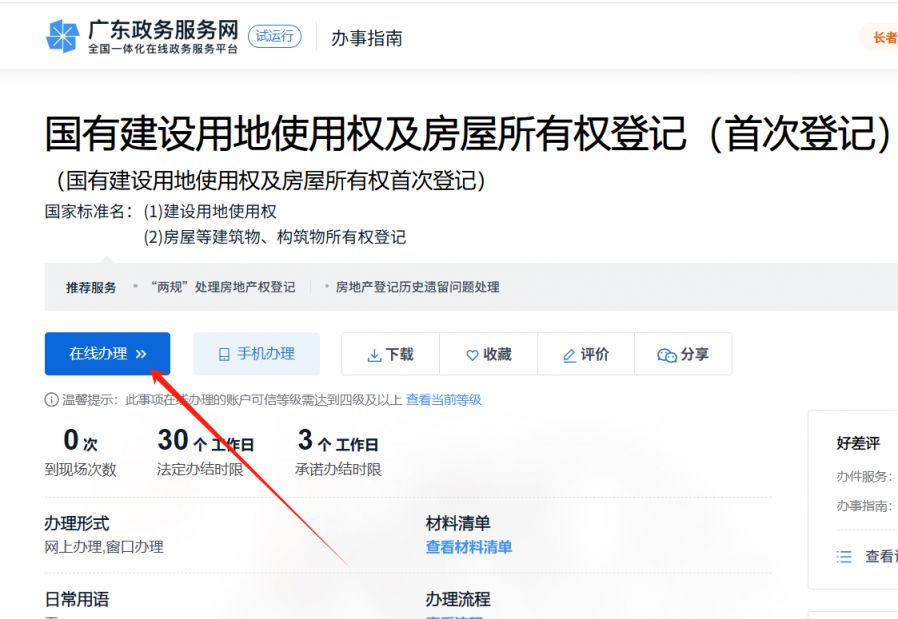Click the 0 次 到现场次数 figure

click(x=80, y=441)
